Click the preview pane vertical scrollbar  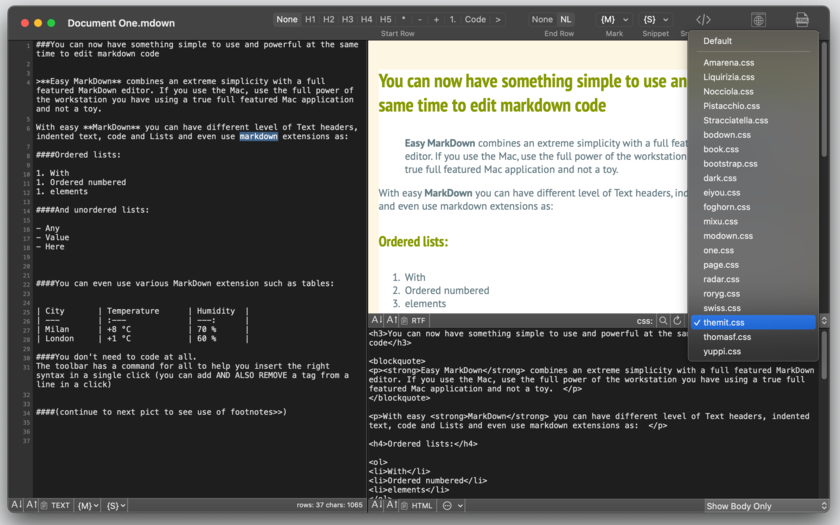pos(824,99)
